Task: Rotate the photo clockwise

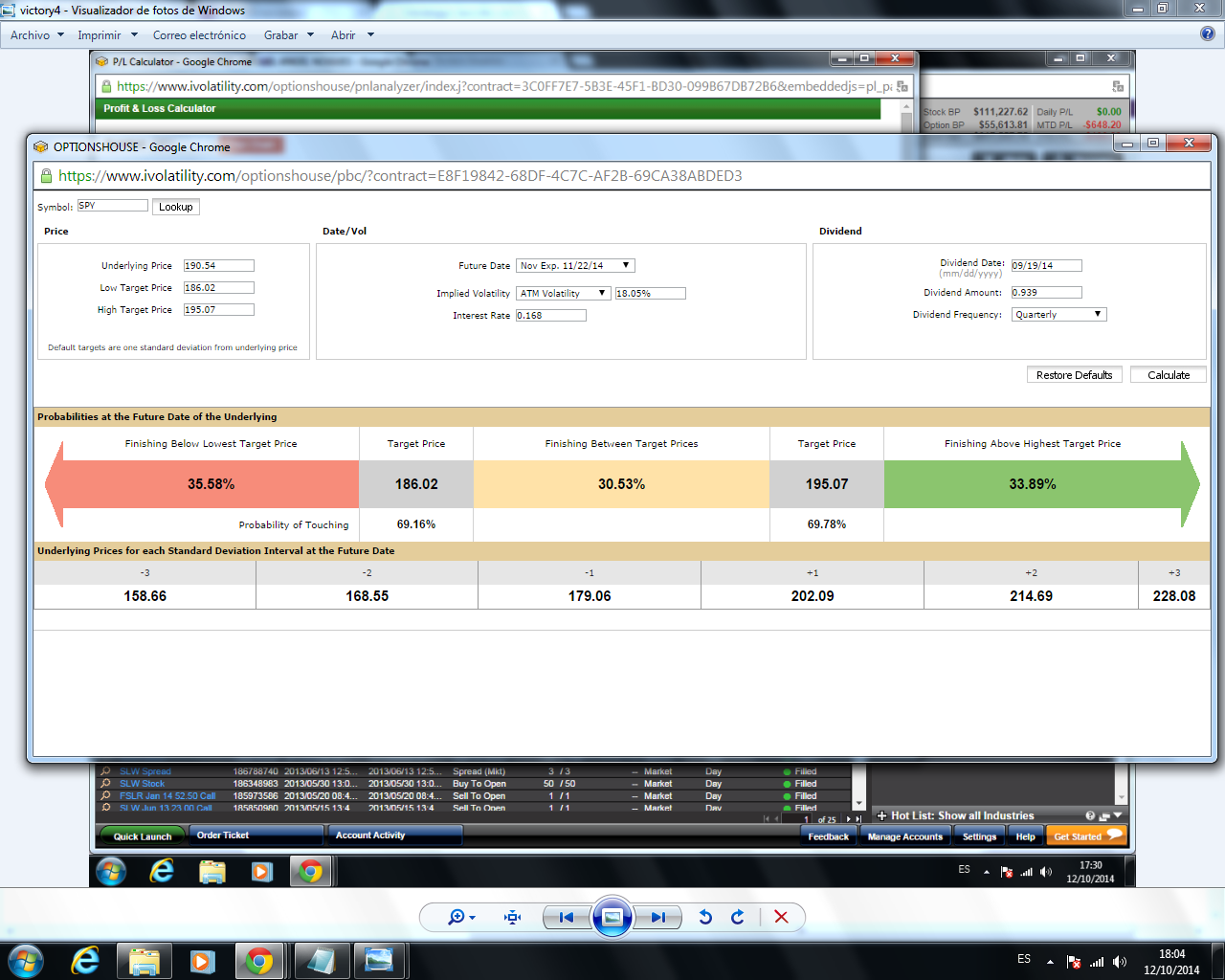Action: pyautogui.click(x=738, y=917)
